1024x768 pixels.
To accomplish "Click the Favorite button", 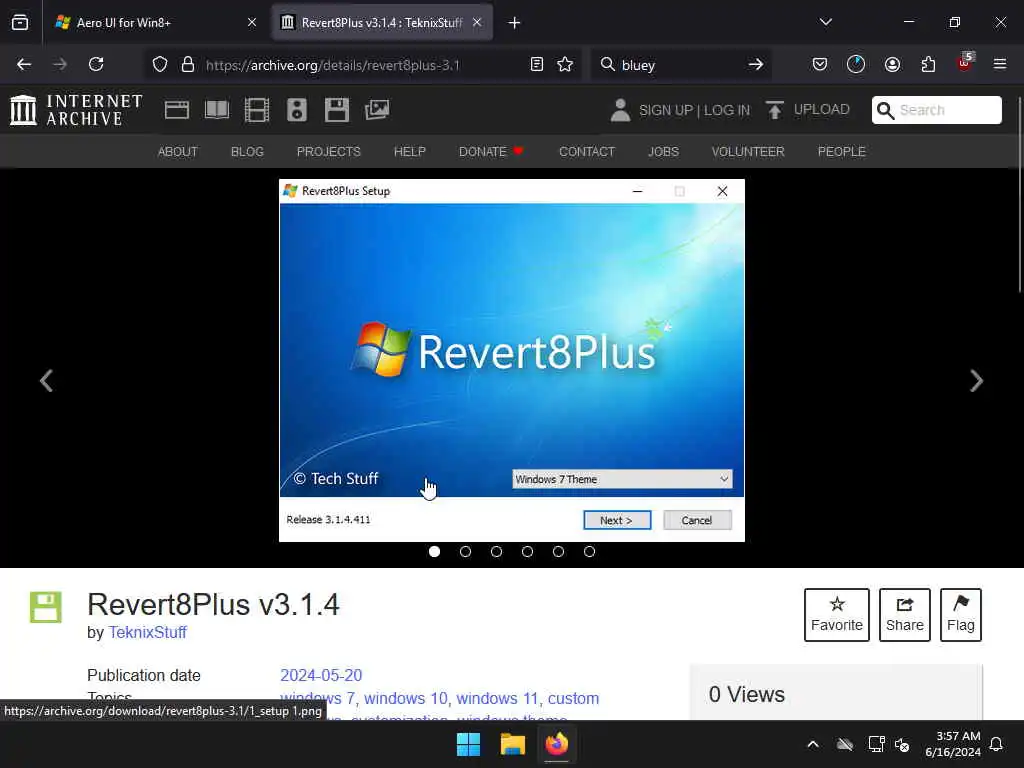I will [837, 615].
